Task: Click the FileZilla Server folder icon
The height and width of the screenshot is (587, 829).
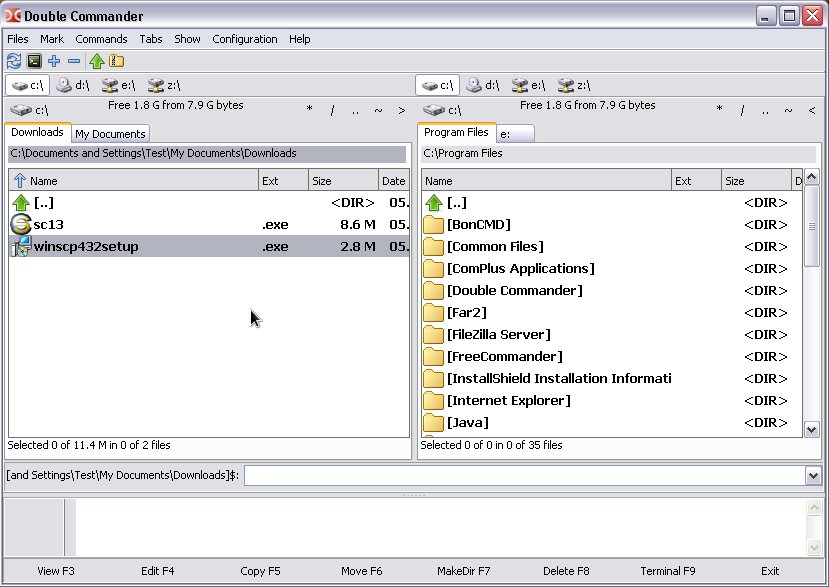Action: pyautogui.click(x=434, y=335)
